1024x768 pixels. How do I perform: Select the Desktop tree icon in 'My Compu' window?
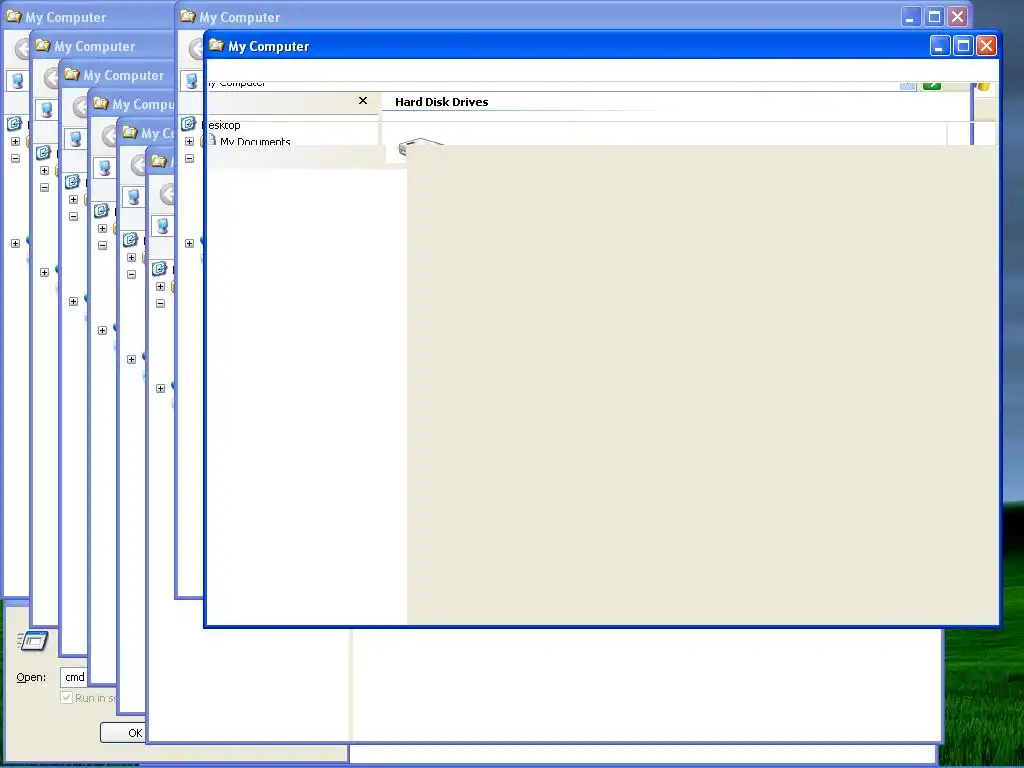click(101, 210)
